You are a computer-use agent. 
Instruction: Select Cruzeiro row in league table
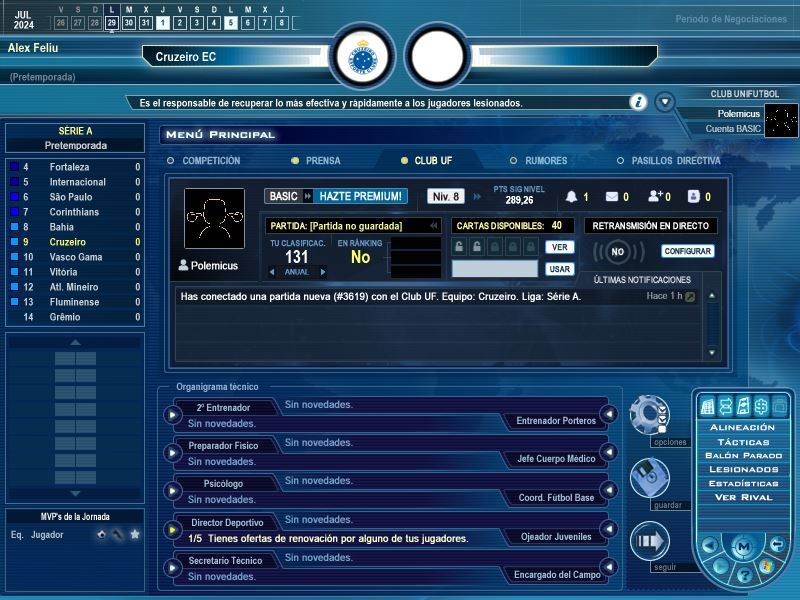click(75, 242)
